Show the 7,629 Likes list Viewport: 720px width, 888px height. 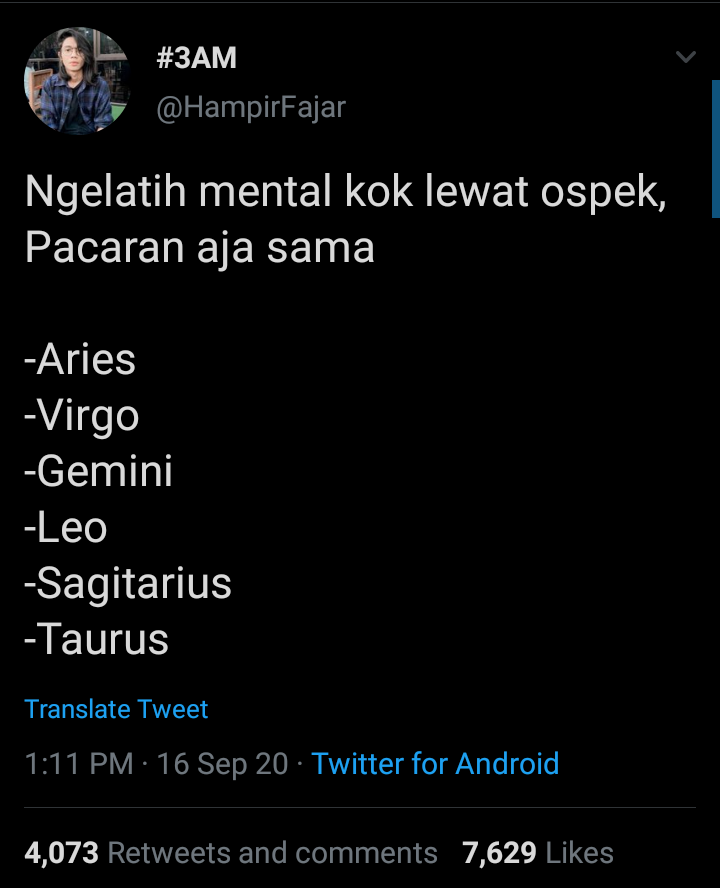[x=538, y=853]
